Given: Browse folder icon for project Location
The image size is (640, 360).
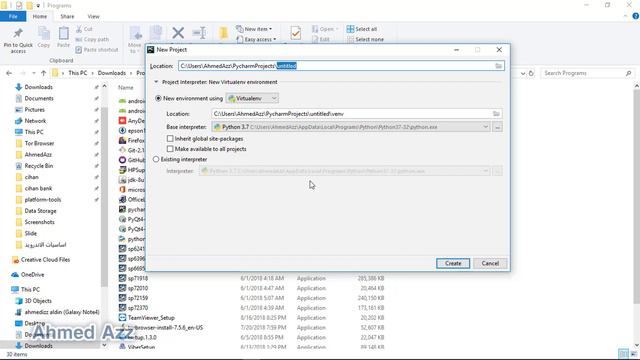Looking at the screenshot, I should 498,66.
